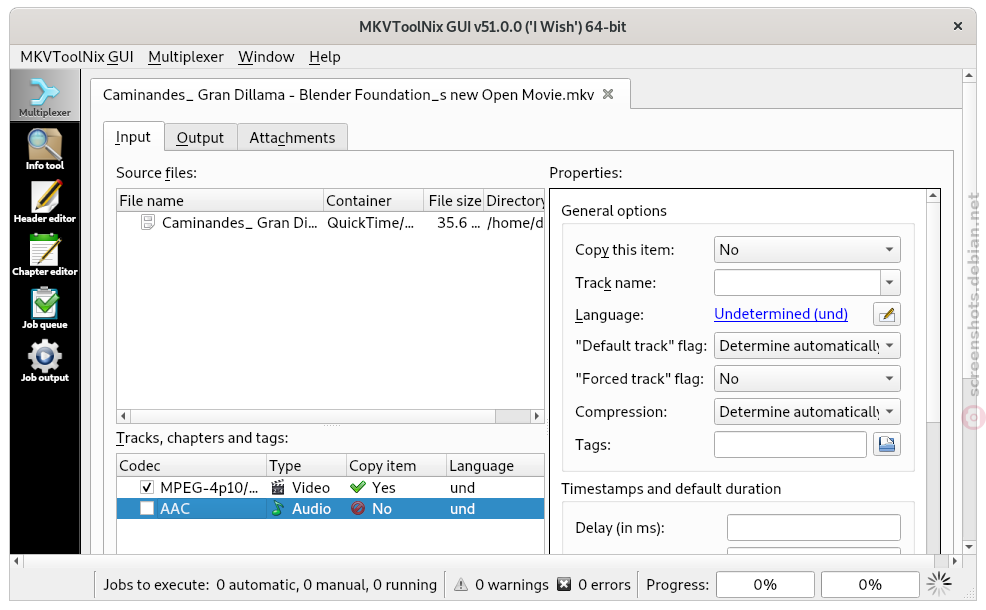This screenshot has height=610, width=986.
Task: Open the Copy this item dropdown
Action: (x=807, y=250)
